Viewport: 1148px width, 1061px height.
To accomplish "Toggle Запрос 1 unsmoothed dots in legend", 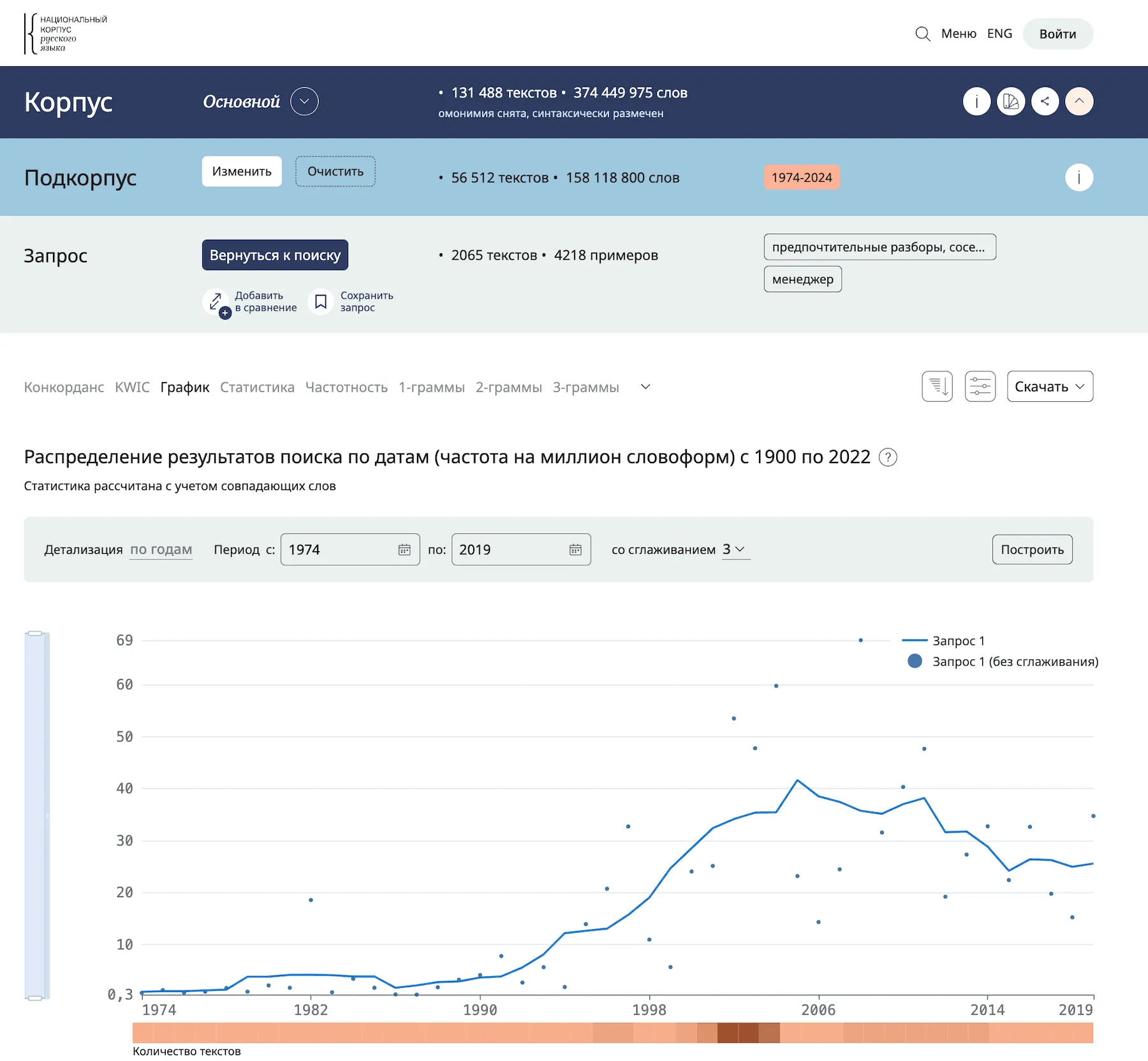I will click(x=1003, y=662).
